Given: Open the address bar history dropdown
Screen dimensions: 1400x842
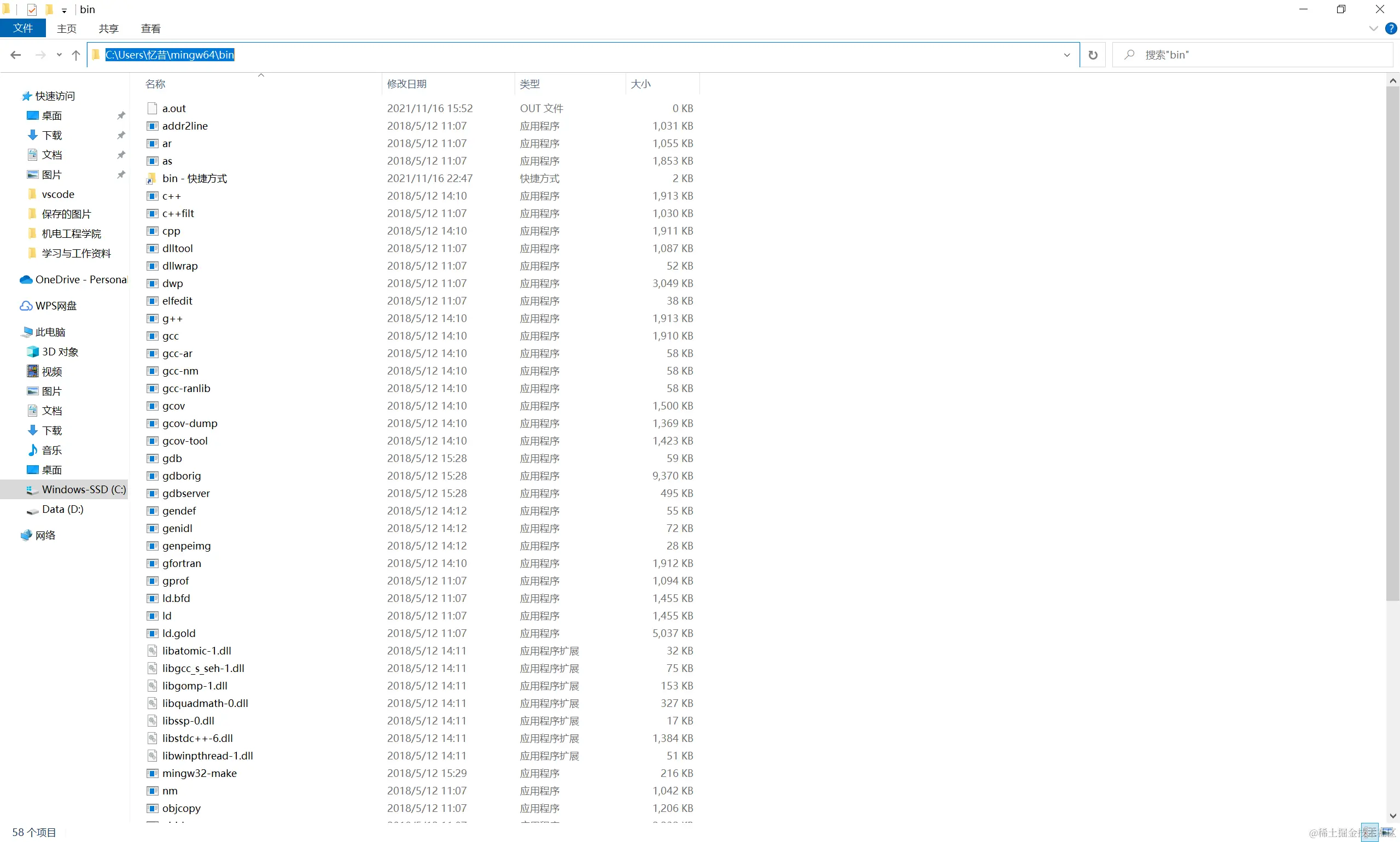Looking at the screenshot, I should click(1067, 55).
